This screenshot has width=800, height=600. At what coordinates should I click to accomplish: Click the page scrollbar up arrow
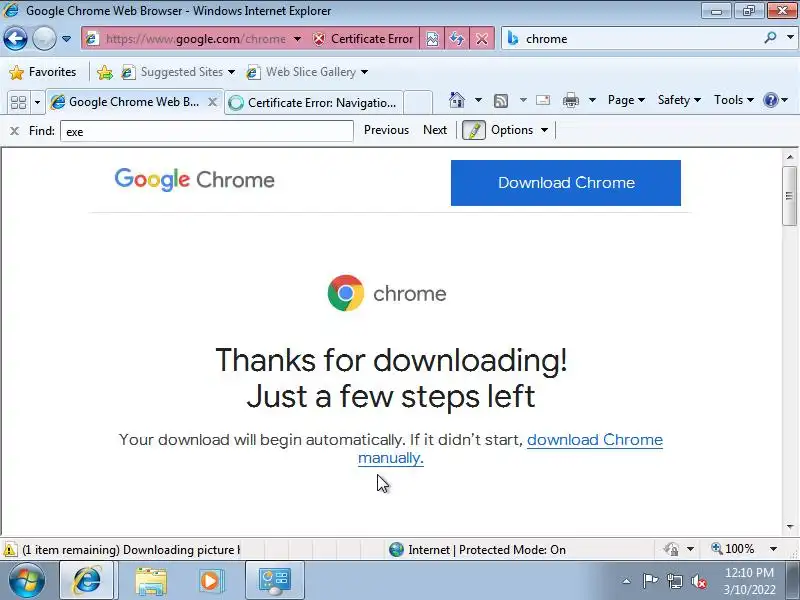point(790,157)
